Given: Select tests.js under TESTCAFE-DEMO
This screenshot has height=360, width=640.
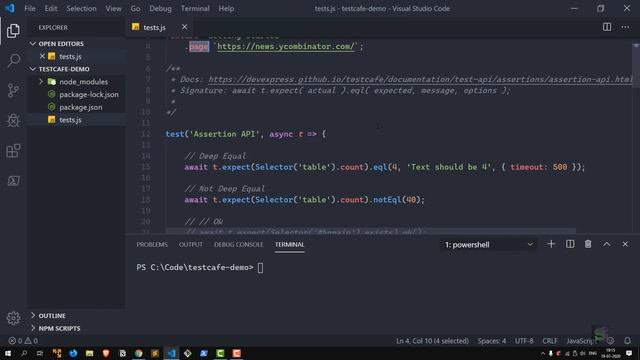Looking at the screenshot, I should point(70,120).
